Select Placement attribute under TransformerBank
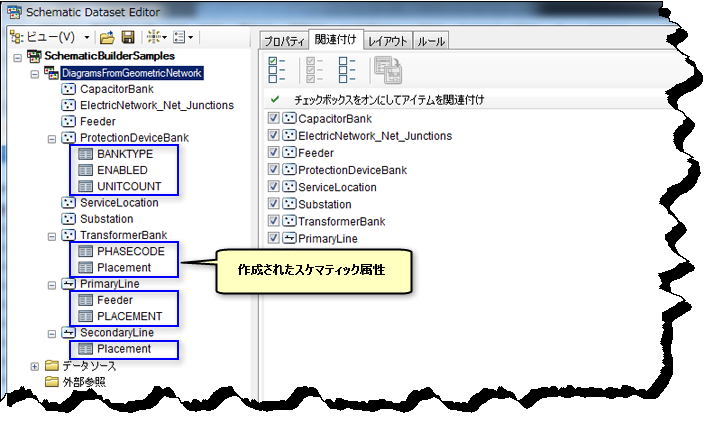This screenshot has height=438, width=720. pyautogui.click(x=124, y=268)
